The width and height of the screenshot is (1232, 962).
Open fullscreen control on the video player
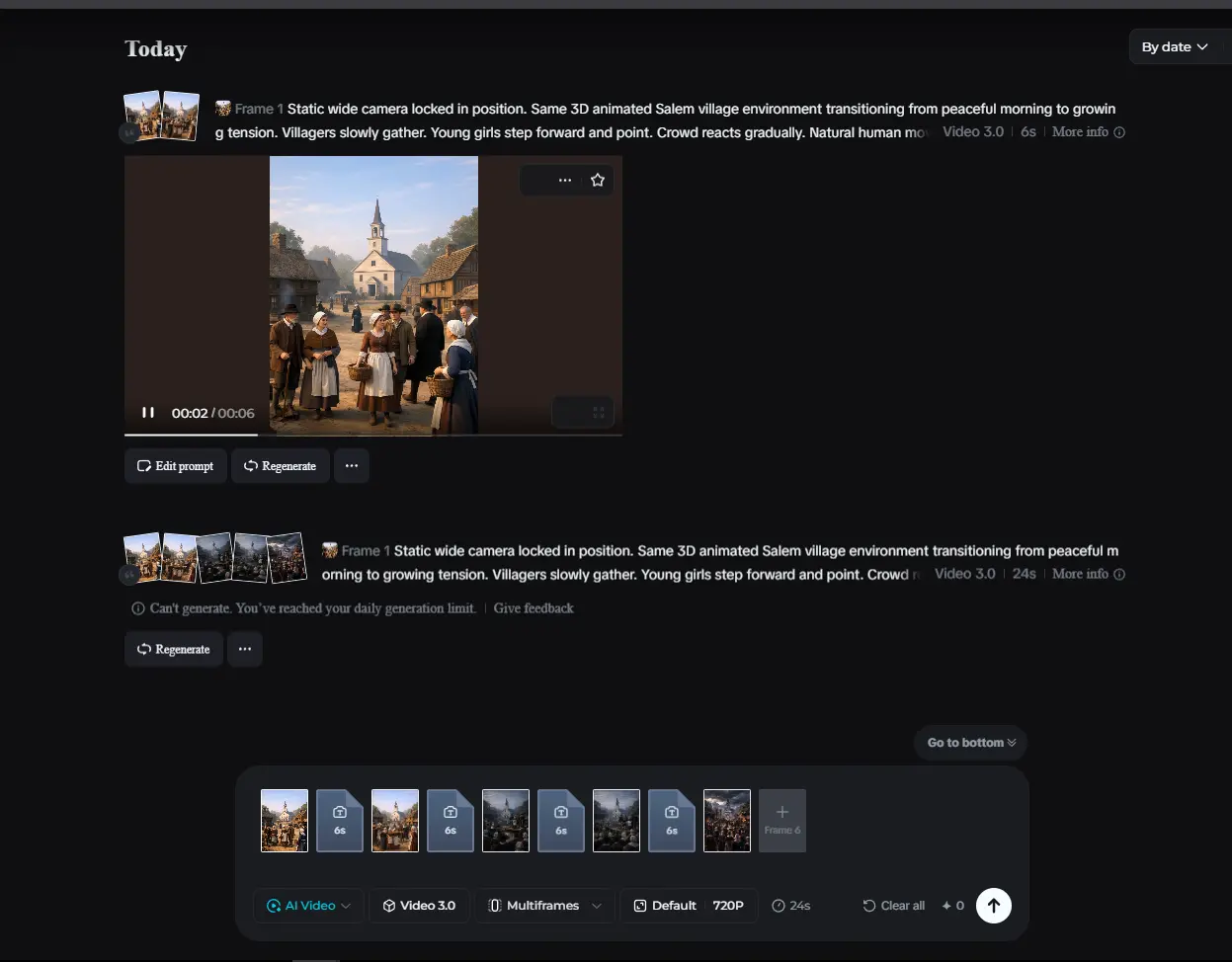598,413
